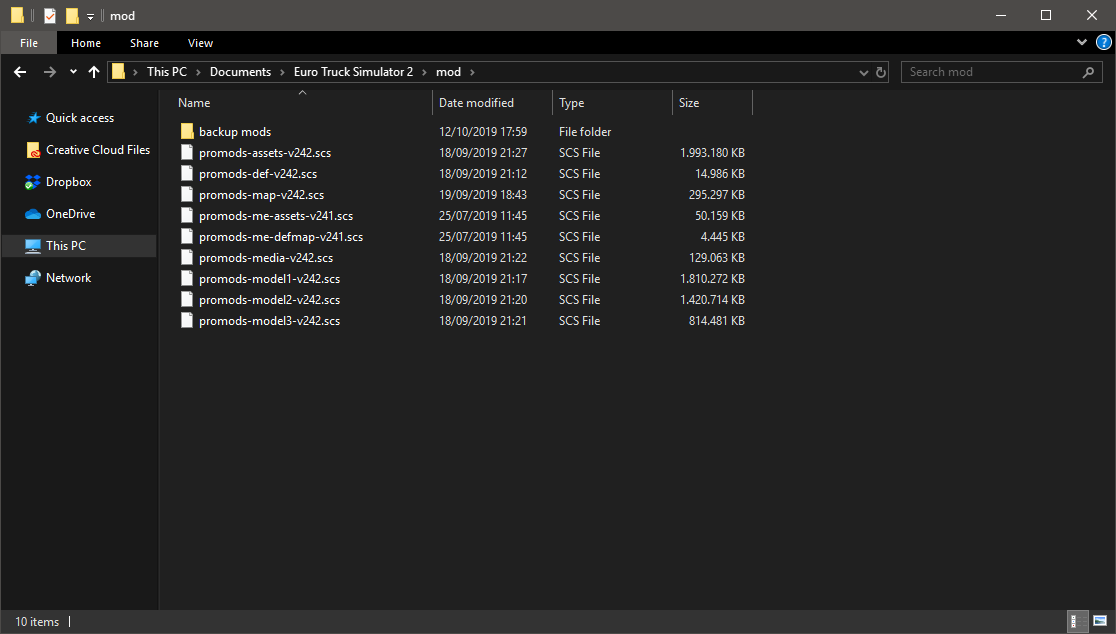This screenshot has height=634, width=1116.
Task: Expand the chevron after This PC breadcrumb
Action: (x=198, y=72)
